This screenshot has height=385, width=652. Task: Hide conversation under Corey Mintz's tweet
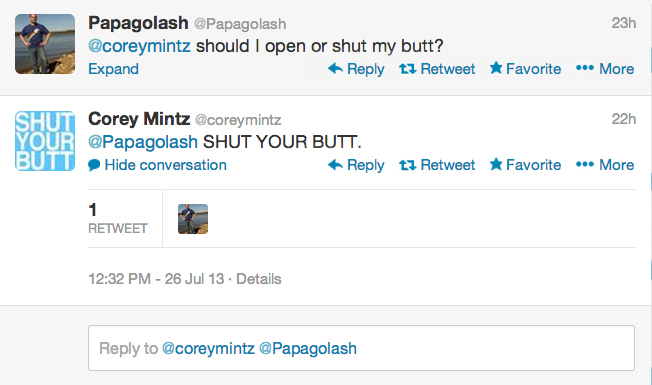click(165, 165)
